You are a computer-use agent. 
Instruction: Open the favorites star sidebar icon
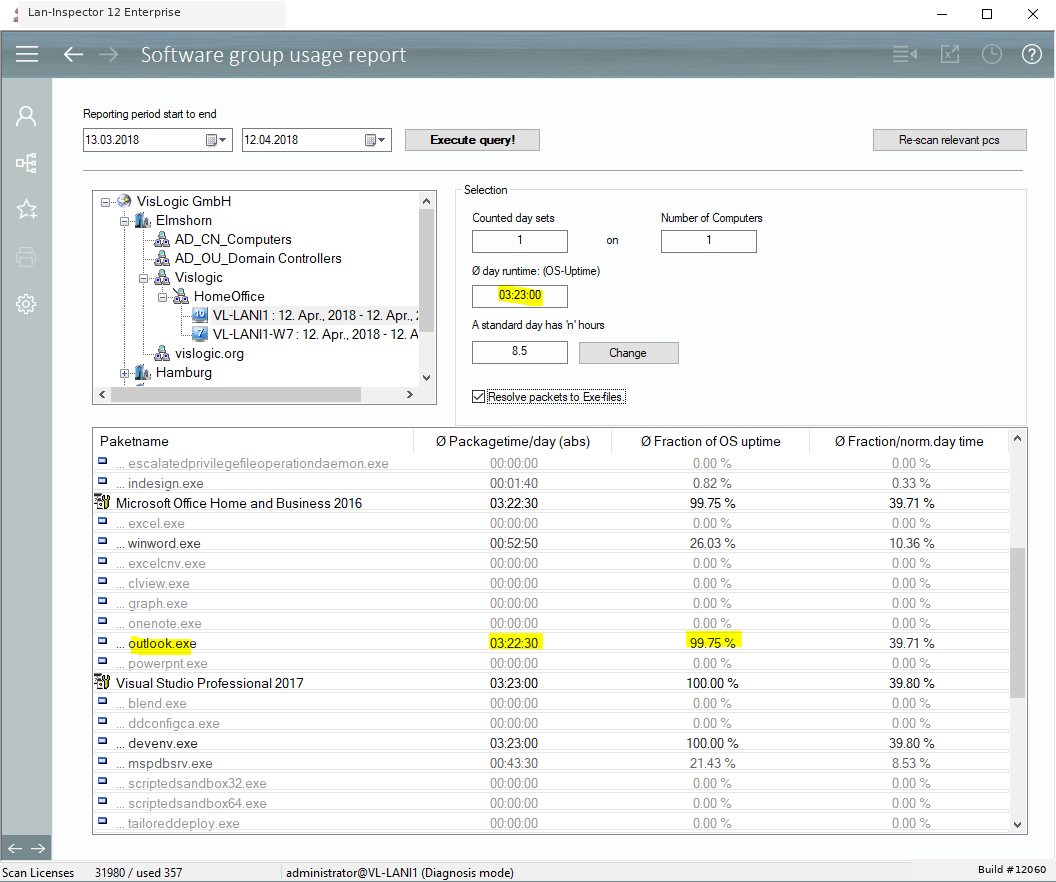[x=26, y=209]
